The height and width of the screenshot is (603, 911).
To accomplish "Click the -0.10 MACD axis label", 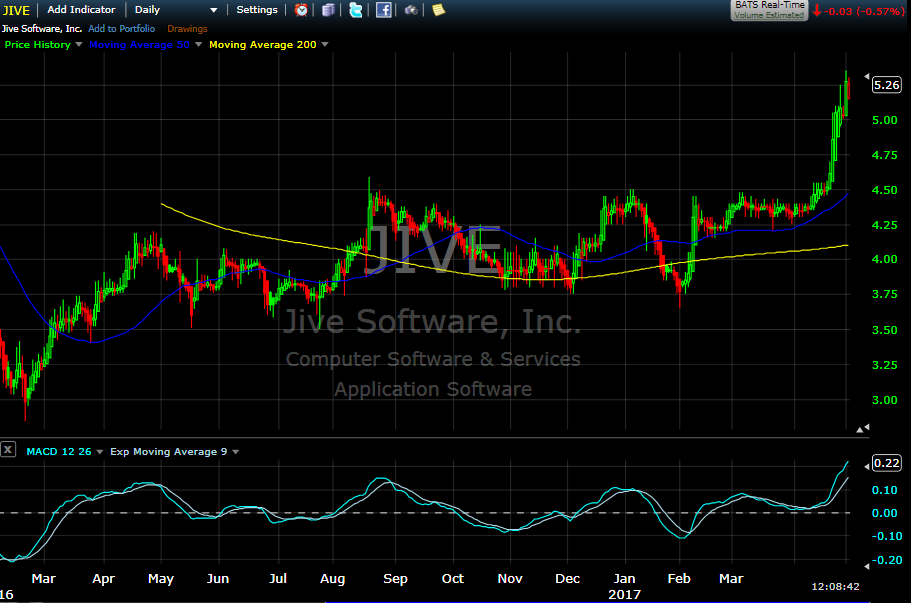I will 887,536.
